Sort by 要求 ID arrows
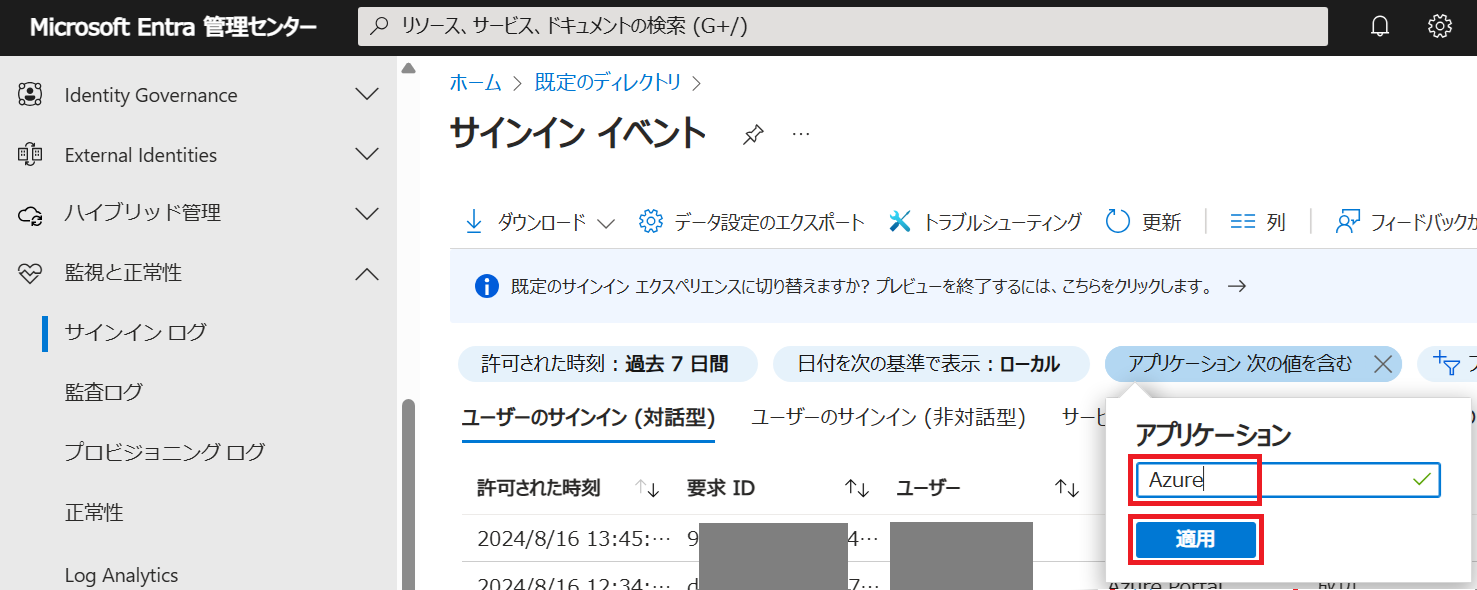1477x590 pixels. coord(856,488)
